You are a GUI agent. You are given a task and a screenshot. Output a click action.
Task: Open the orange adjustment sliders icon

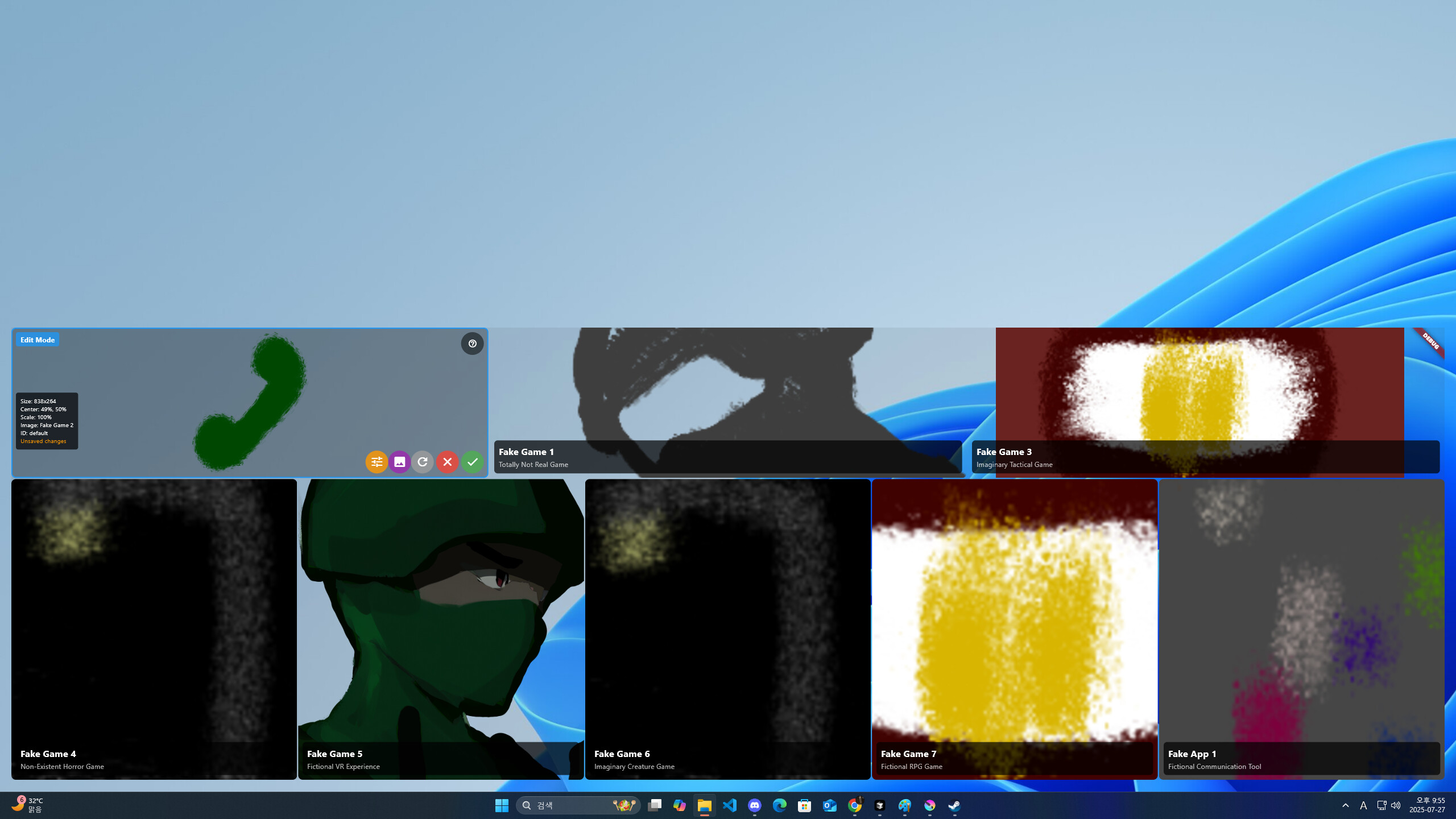click(377, 462)
